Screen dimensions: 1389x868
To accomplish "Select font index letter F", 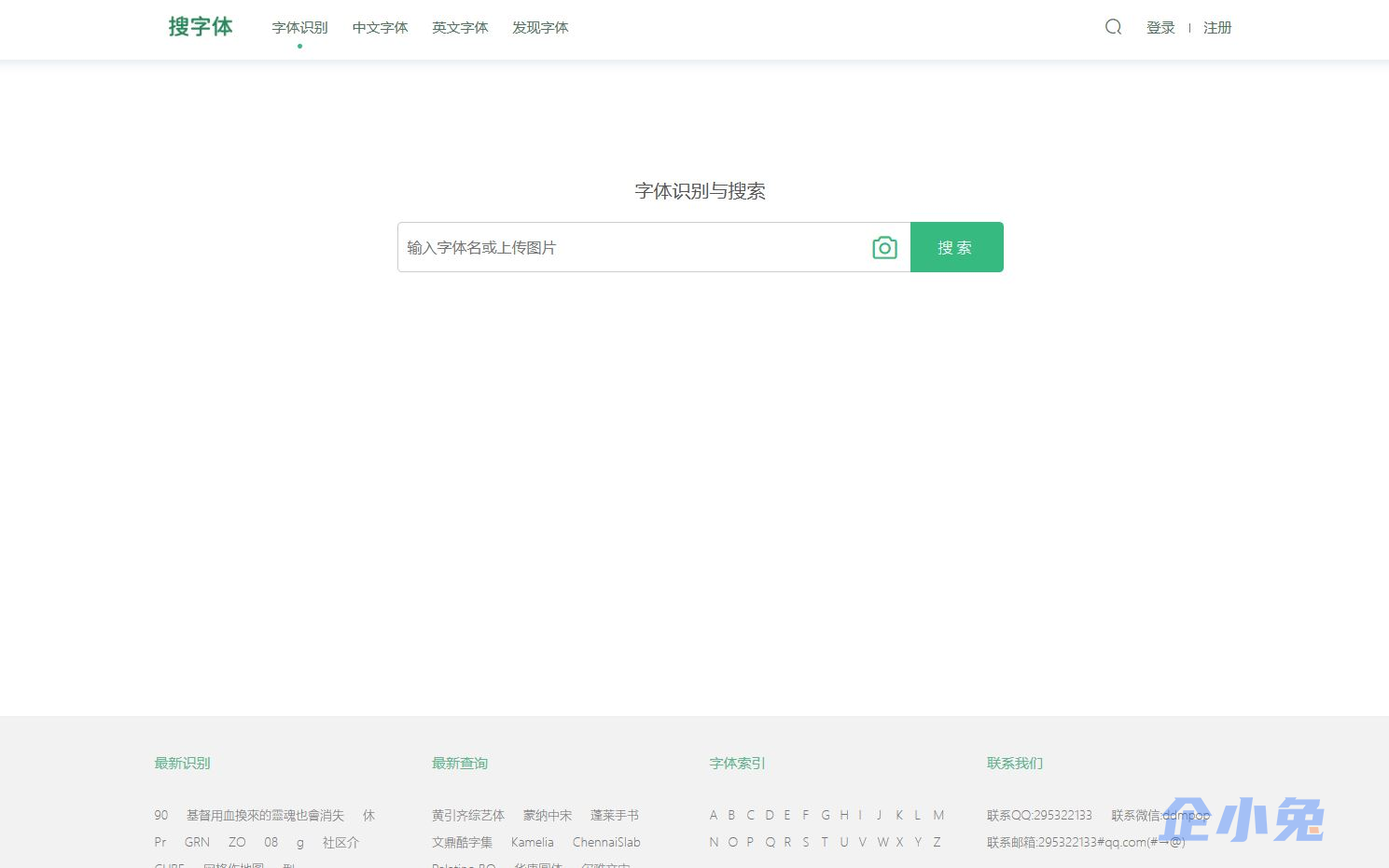I will 806,816.
